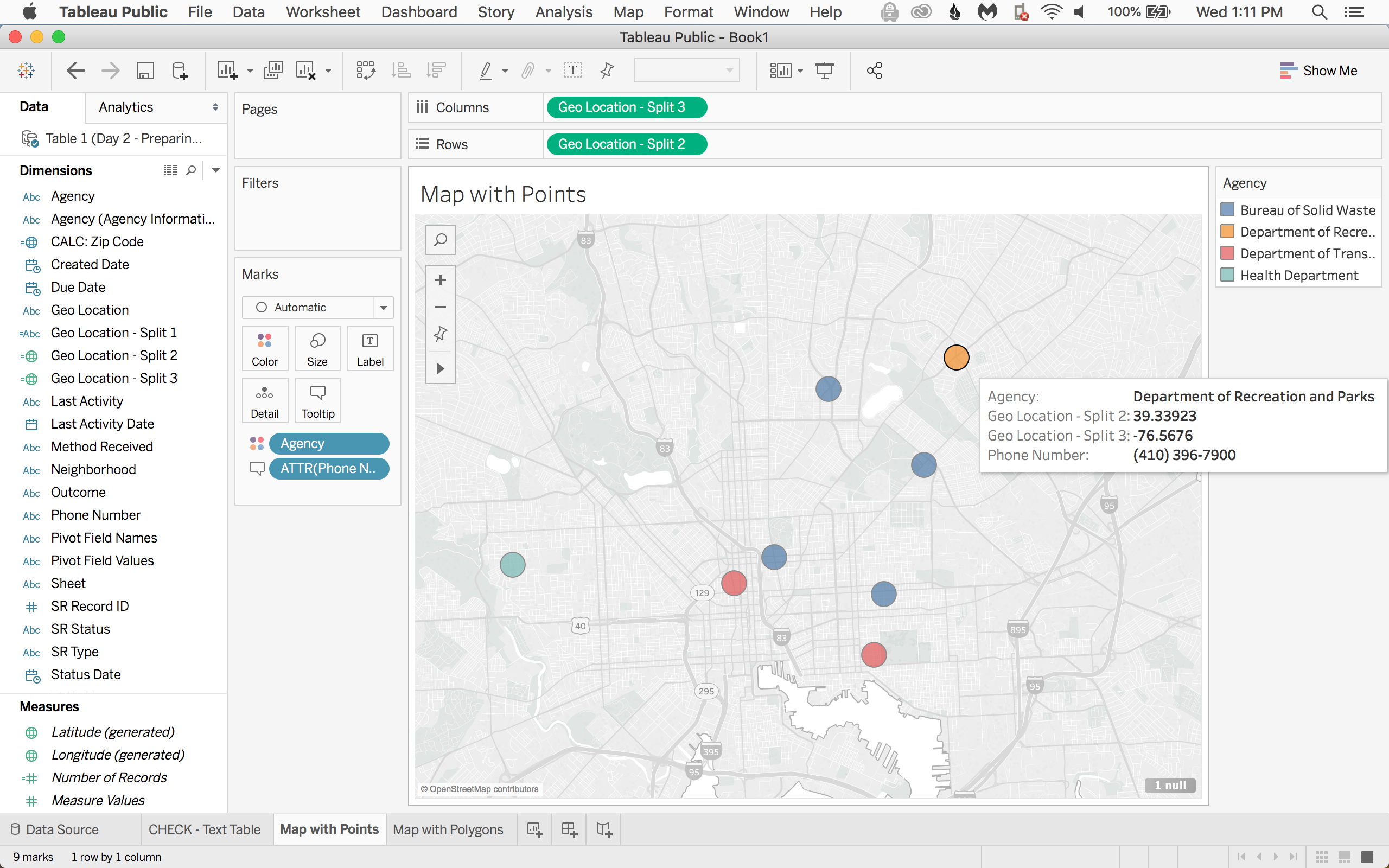The height and width of the screenshot is (868, 1389).
Task: Toggle the view data list icon in Dimensions
Action: tap(170, 170)
